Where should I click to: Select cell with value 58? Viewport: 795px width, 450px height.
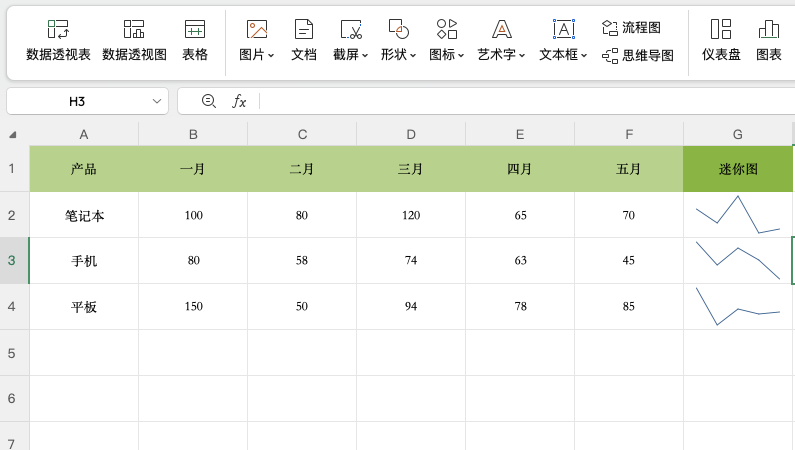pyautogui.click(x=302, y=260)
